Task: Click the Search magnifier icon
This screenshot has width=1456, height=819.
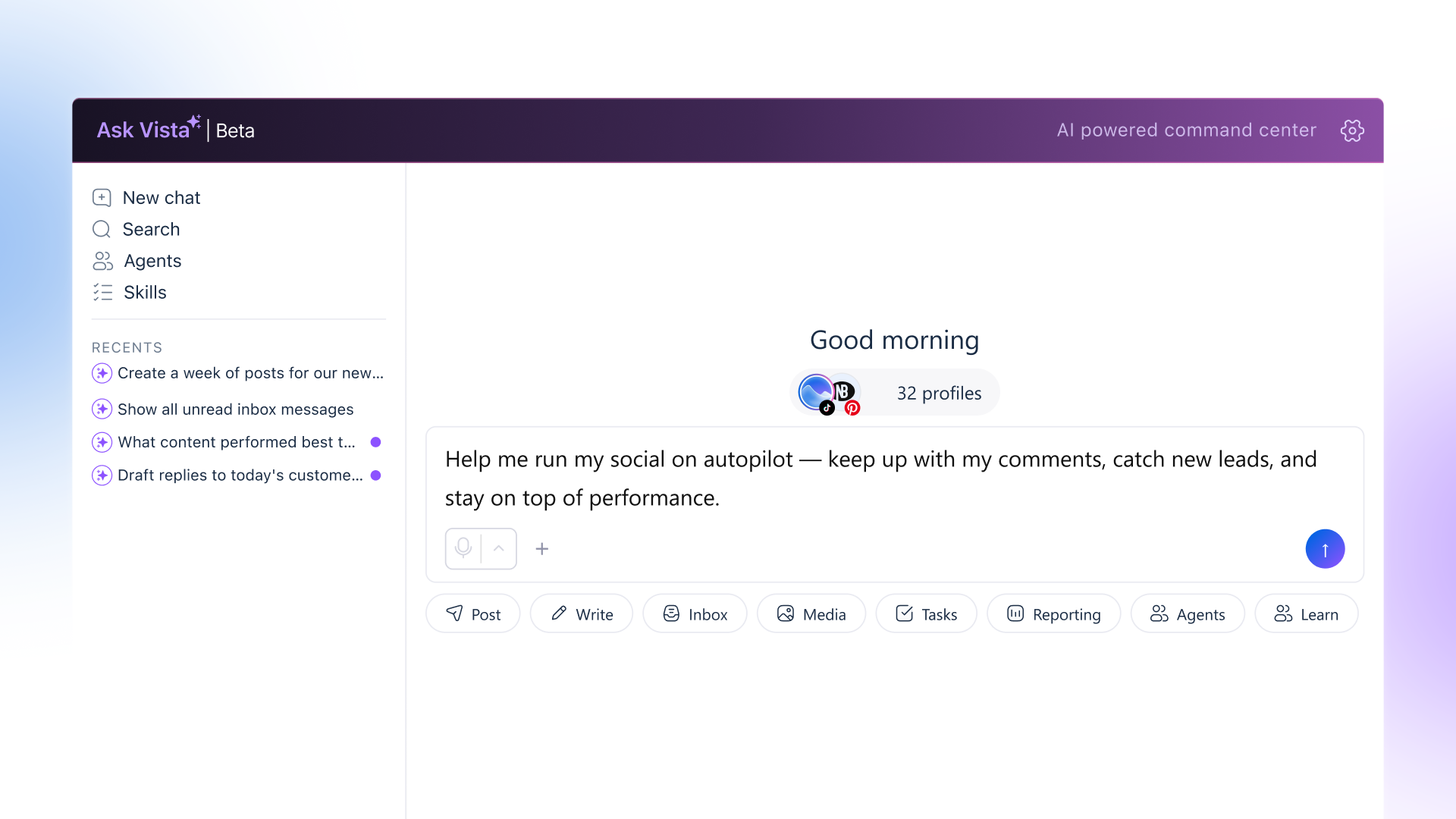Action: [x=102, y=229]
